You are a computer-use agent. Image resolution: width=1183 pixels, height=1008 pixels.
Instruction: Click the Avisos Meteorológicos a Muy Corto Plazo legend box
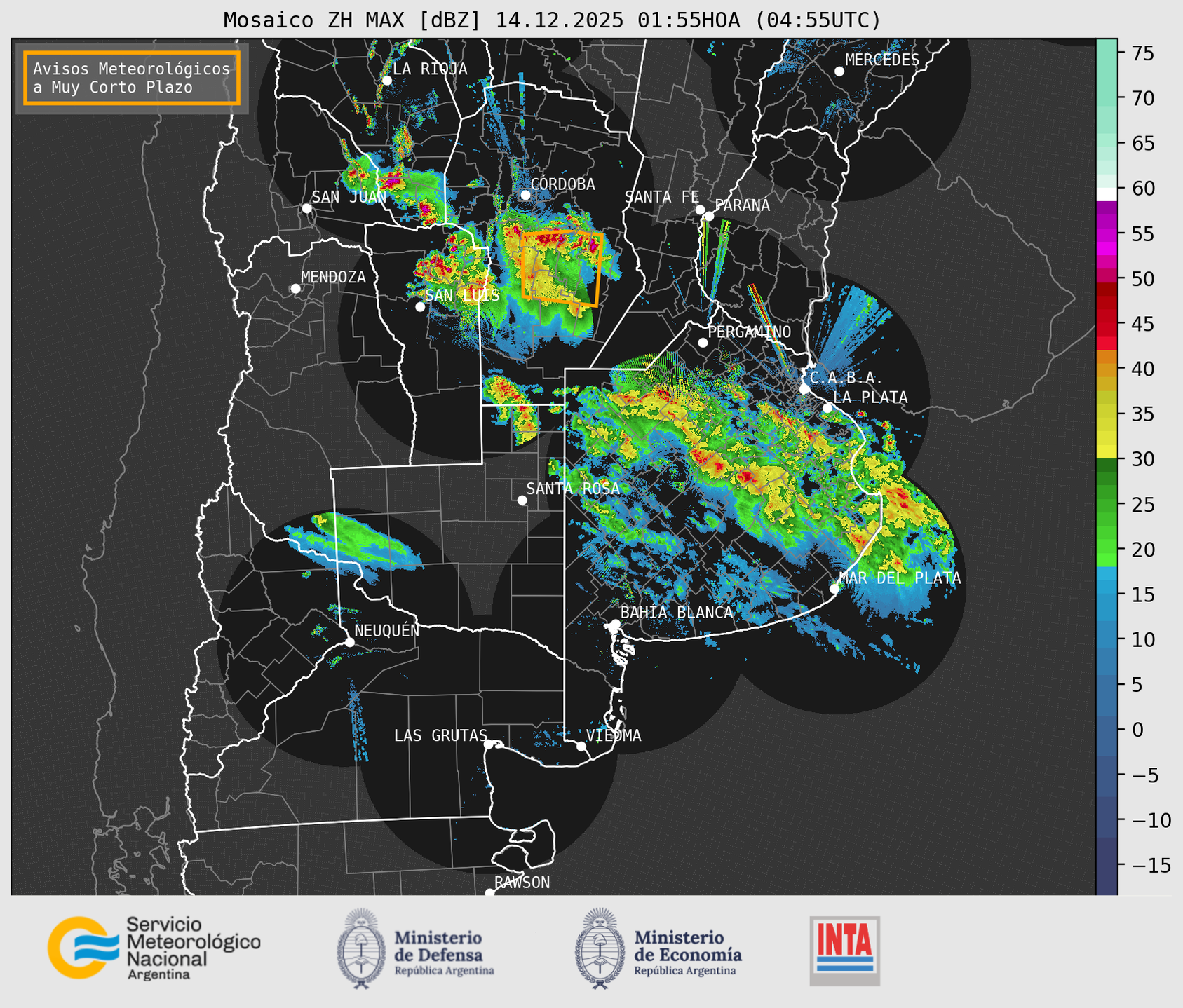click(132, 77)
